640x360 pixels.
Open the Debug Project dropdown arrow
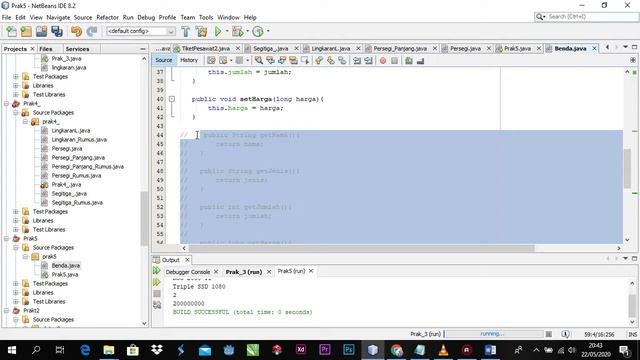pos(247,31)
